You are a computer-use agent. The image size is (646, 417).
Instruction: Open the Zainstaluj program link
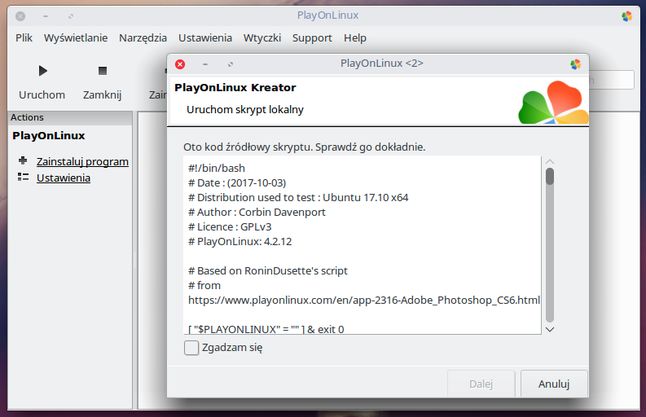pos(82,162)
